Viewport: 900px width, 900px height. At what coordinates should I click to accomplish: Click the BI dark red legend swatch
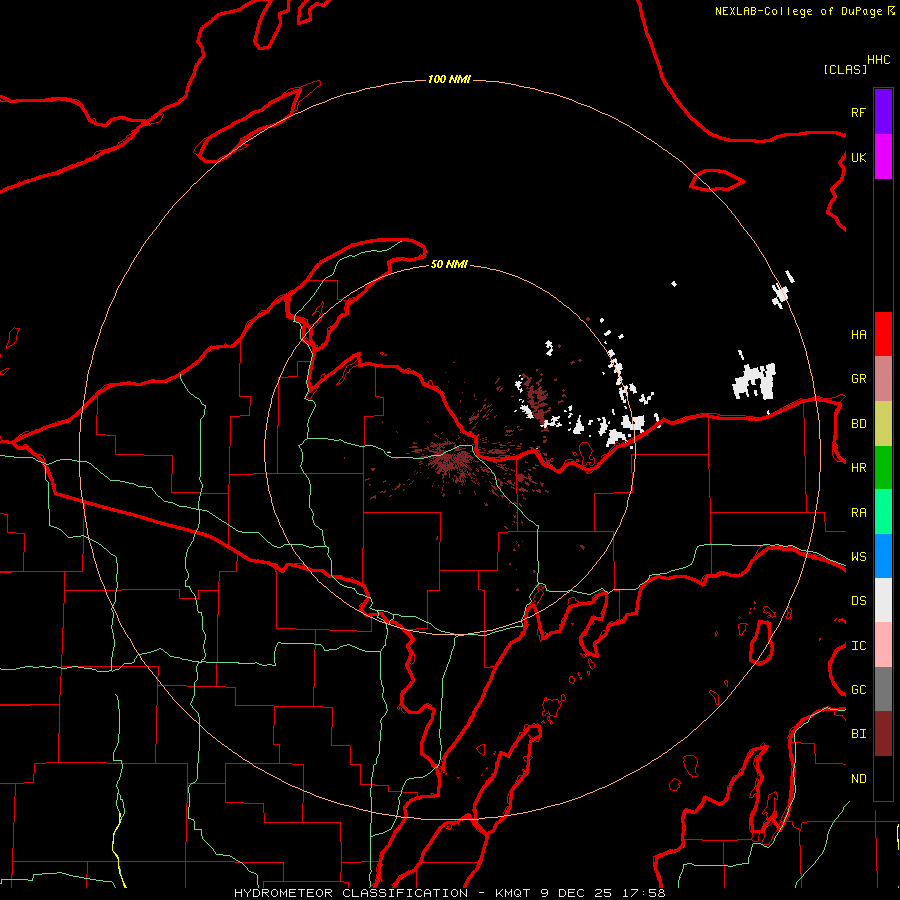coord(883,734)
